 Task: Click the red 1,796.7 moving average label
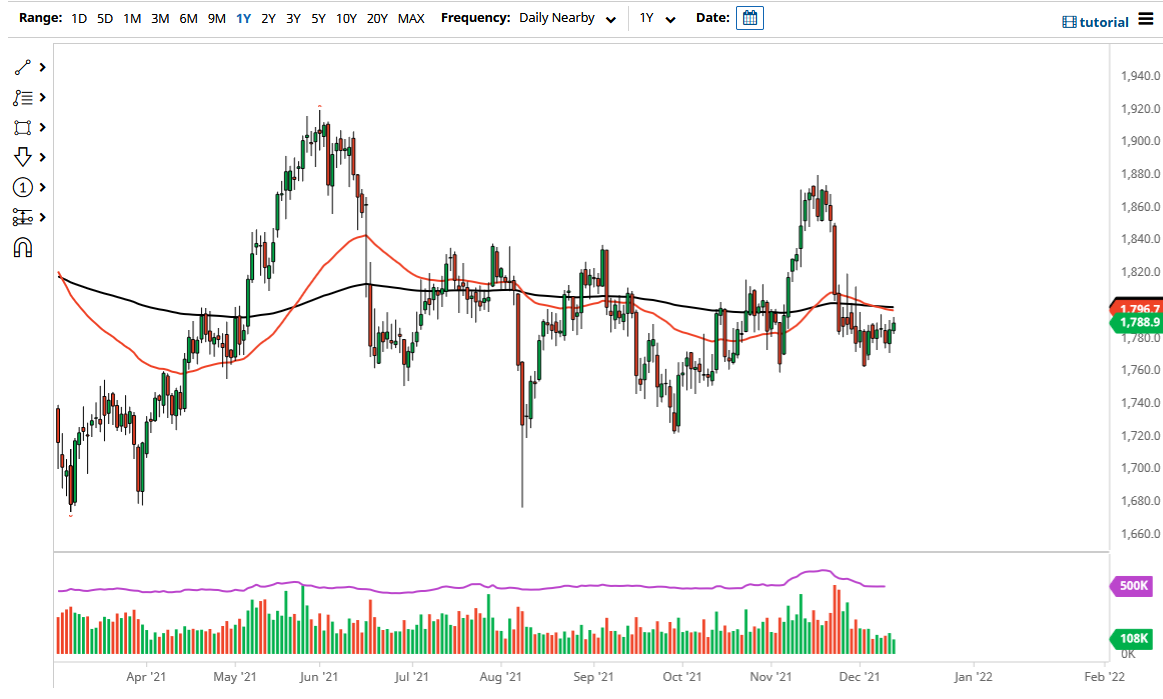coord(1136,307)
